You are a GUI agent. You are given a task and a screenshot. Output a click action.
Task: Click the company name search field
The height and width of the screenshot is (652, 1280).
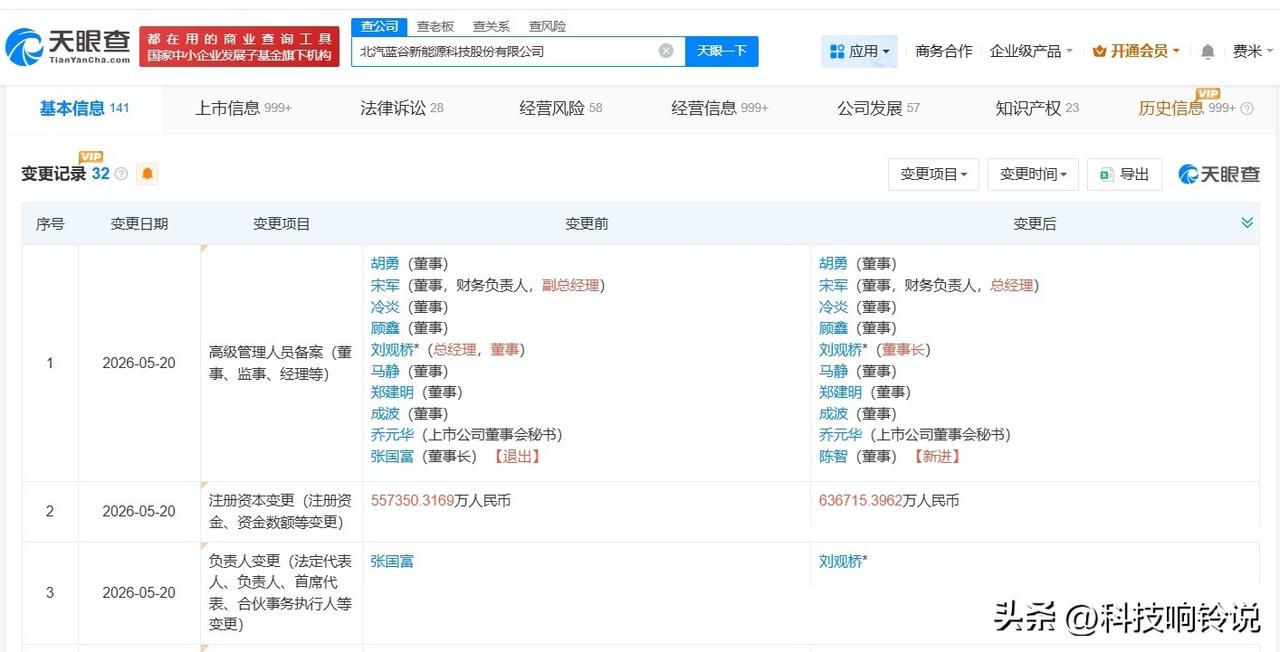tap(518, 51)
